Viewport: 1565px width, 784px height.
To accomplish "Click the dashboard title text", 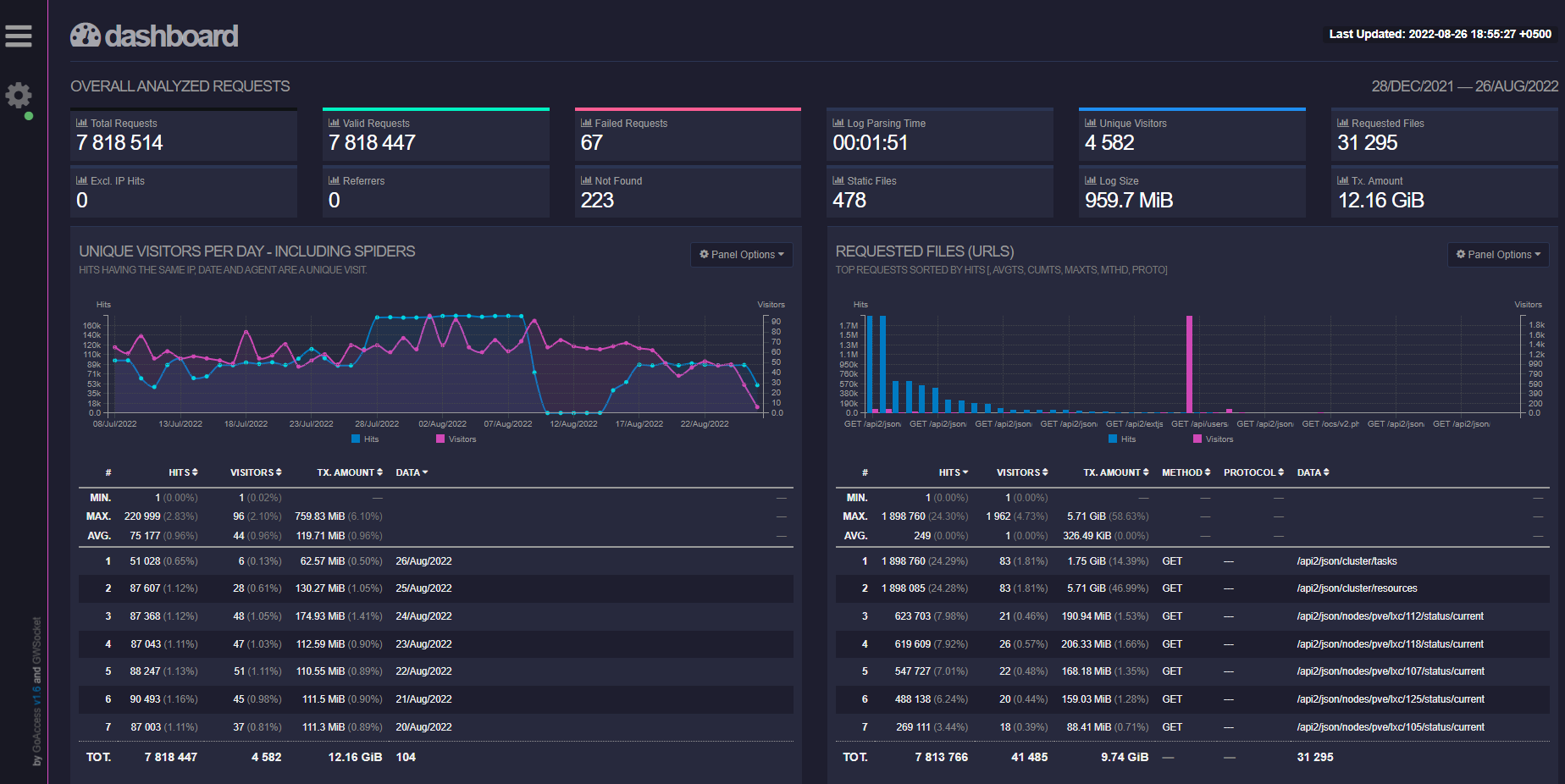I will (171, 36).
